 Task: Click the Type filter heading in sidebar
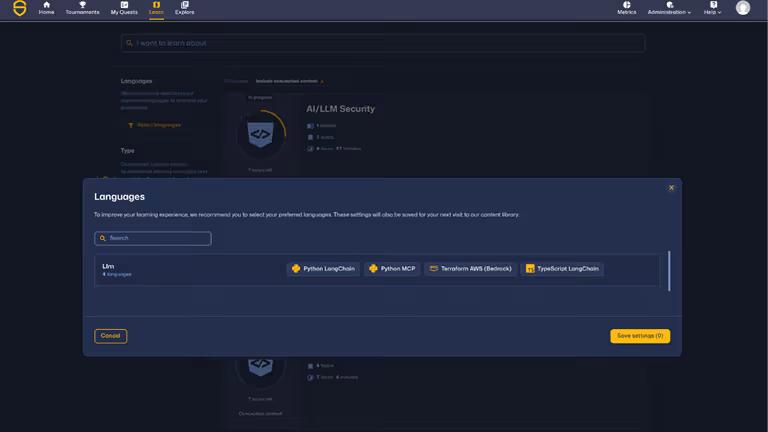pyautogui.click(x=127, y=150)
